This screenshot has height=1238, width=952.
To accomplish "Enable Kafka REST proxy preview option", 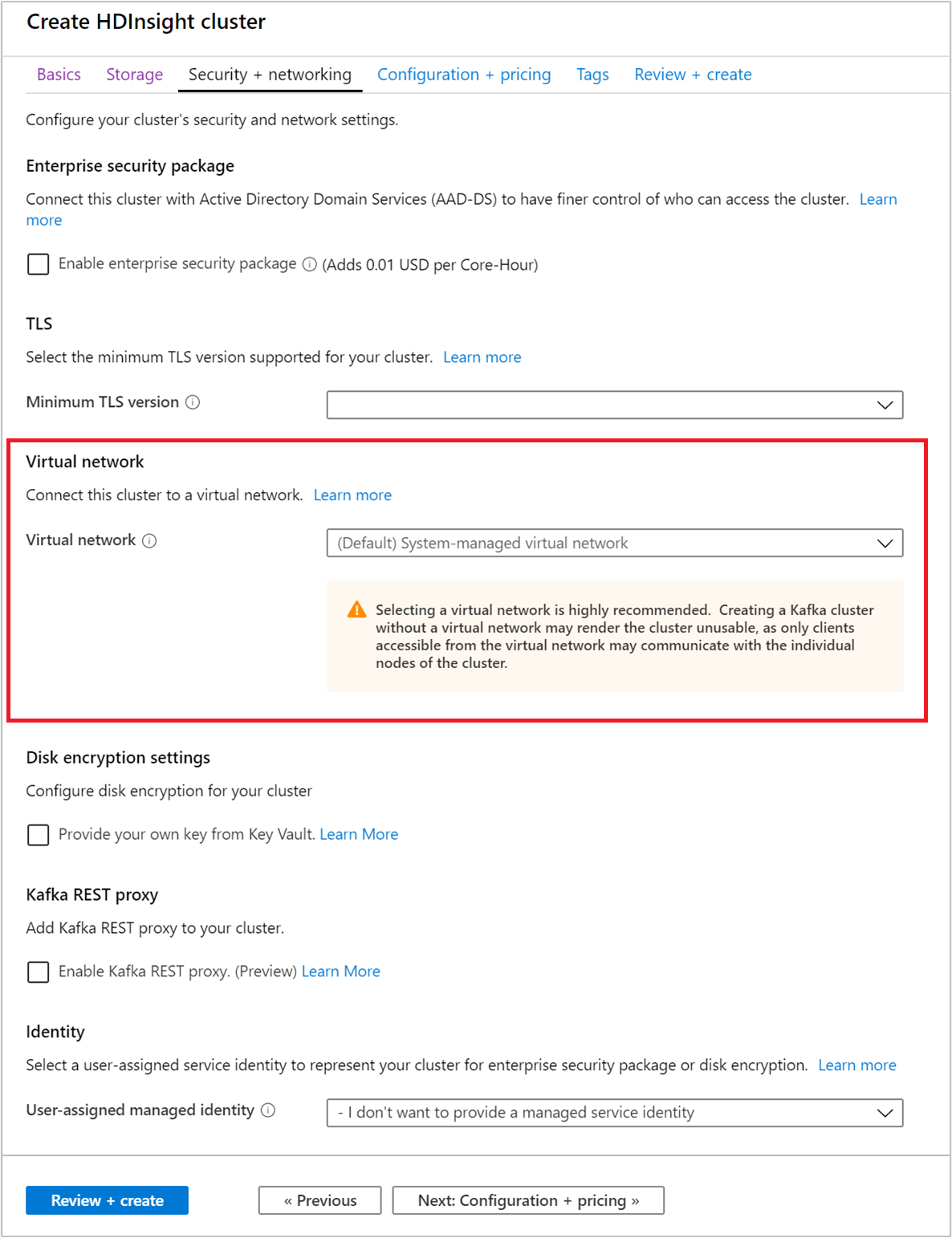I will (38, 971).
